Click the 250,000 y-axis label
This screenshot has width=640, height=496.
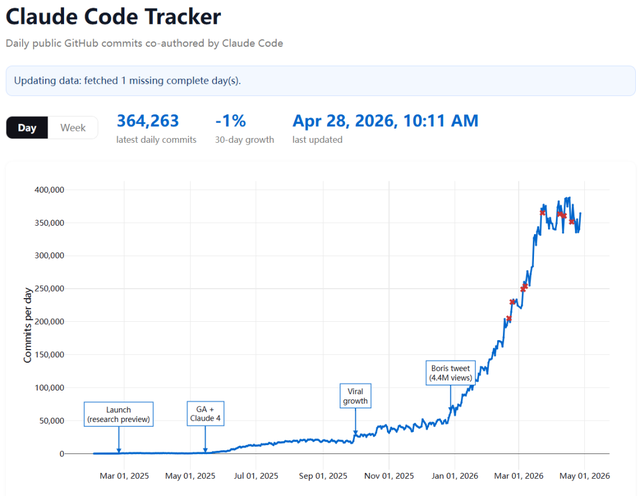coord(49,289)
